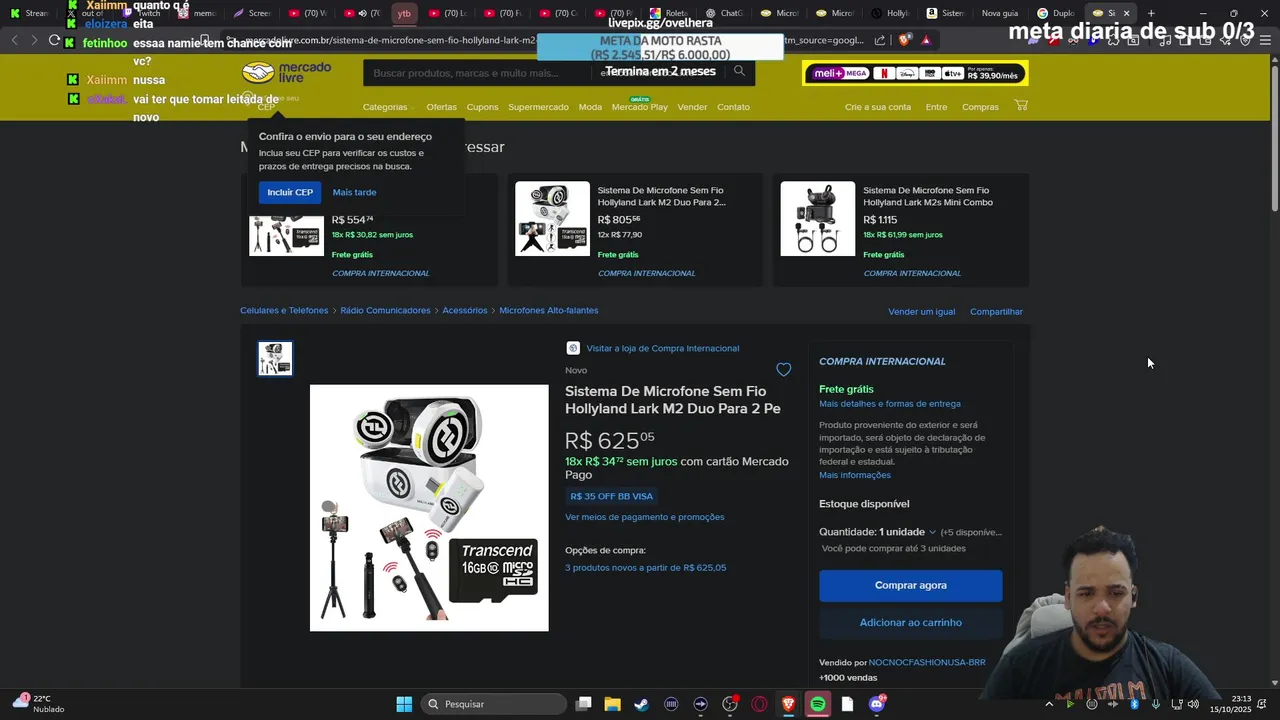Open Windows Start menu

point(404,704)
